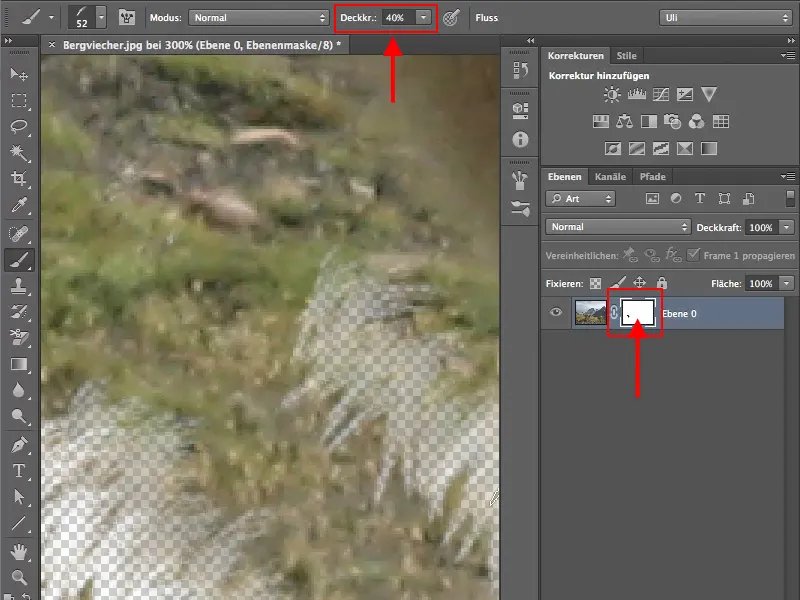Toggle type layer filter in Ebenen panel
This screenshot has width=800, height=600.
click(x=700, y=198)
